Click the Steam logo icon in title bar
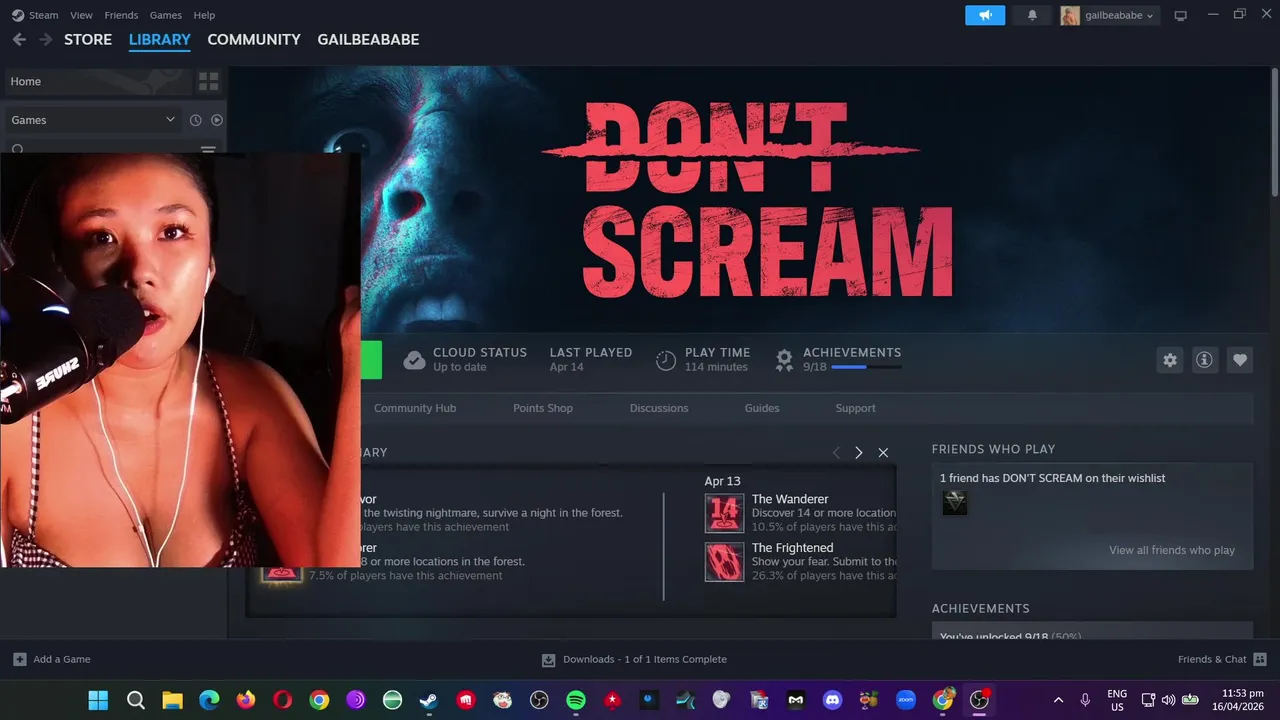1280x720 pixels. 18,15
